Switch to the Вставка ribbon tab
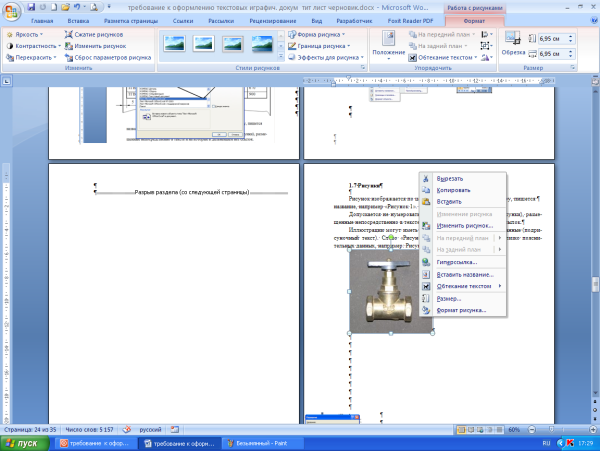 coord(78,20)
